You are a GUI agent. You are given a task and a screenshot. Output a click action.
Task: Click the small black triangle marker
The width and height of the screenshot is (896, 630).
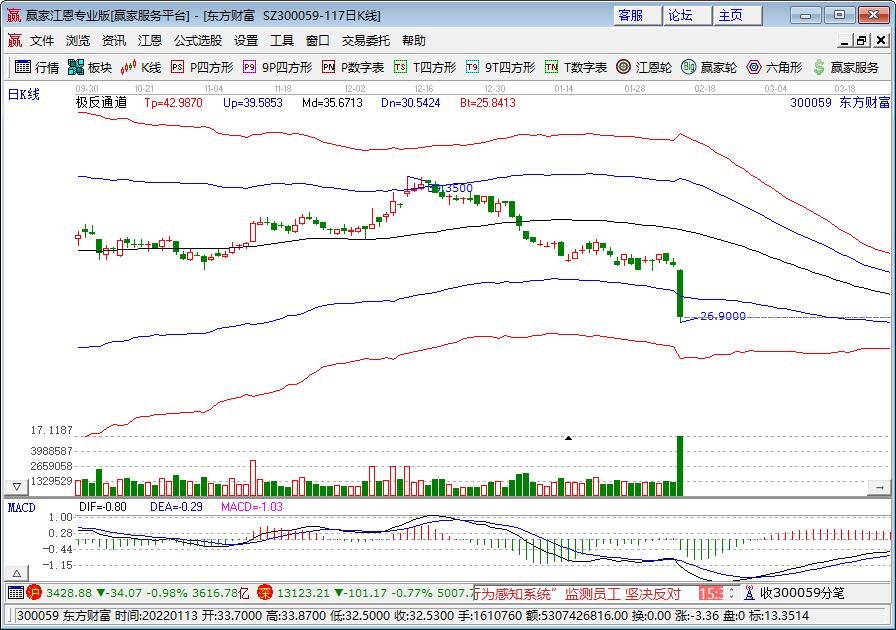tap(569, 438)
